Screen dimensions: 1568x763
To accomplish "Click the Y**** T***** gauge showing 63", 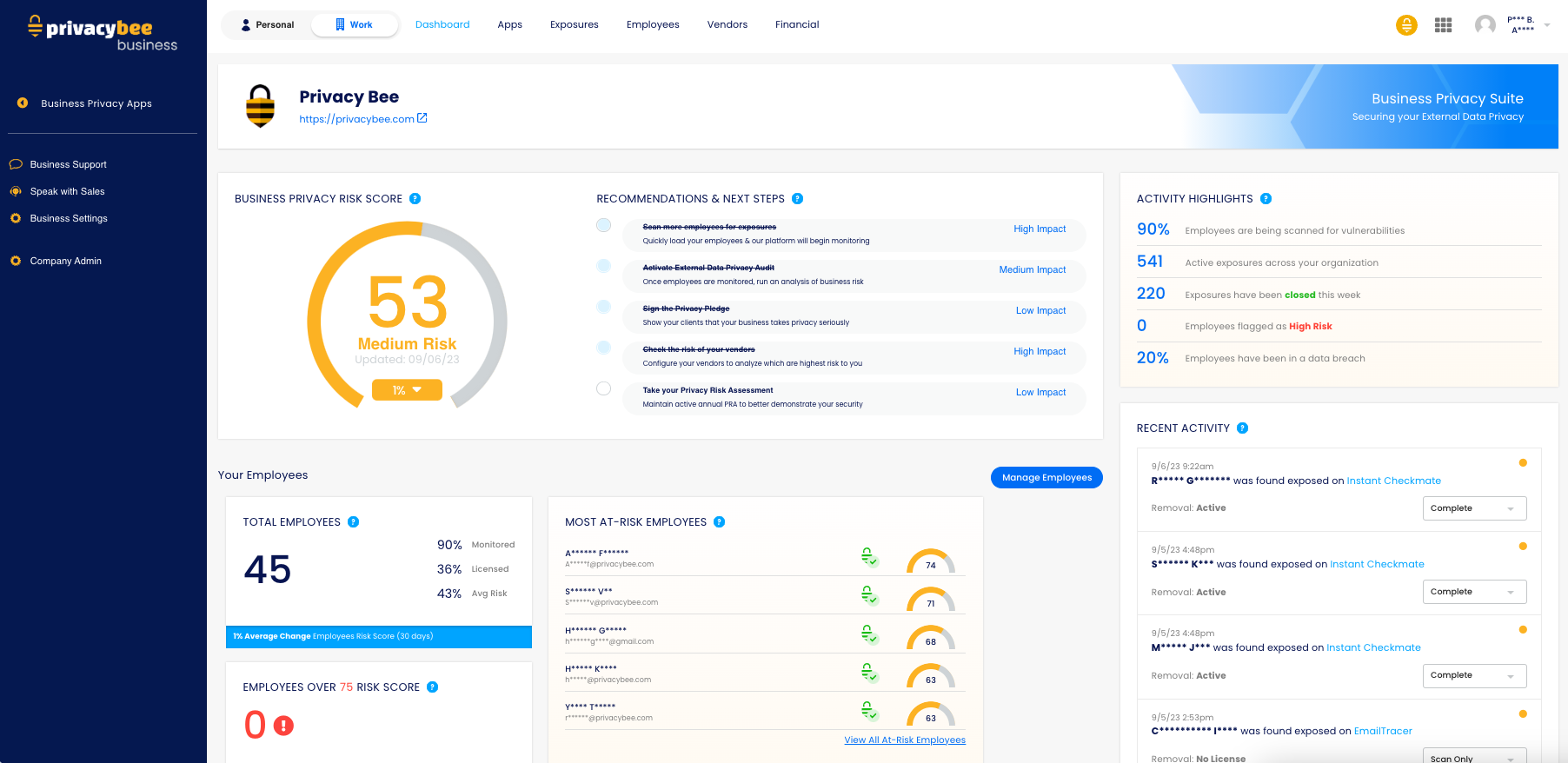I will 931,714.
